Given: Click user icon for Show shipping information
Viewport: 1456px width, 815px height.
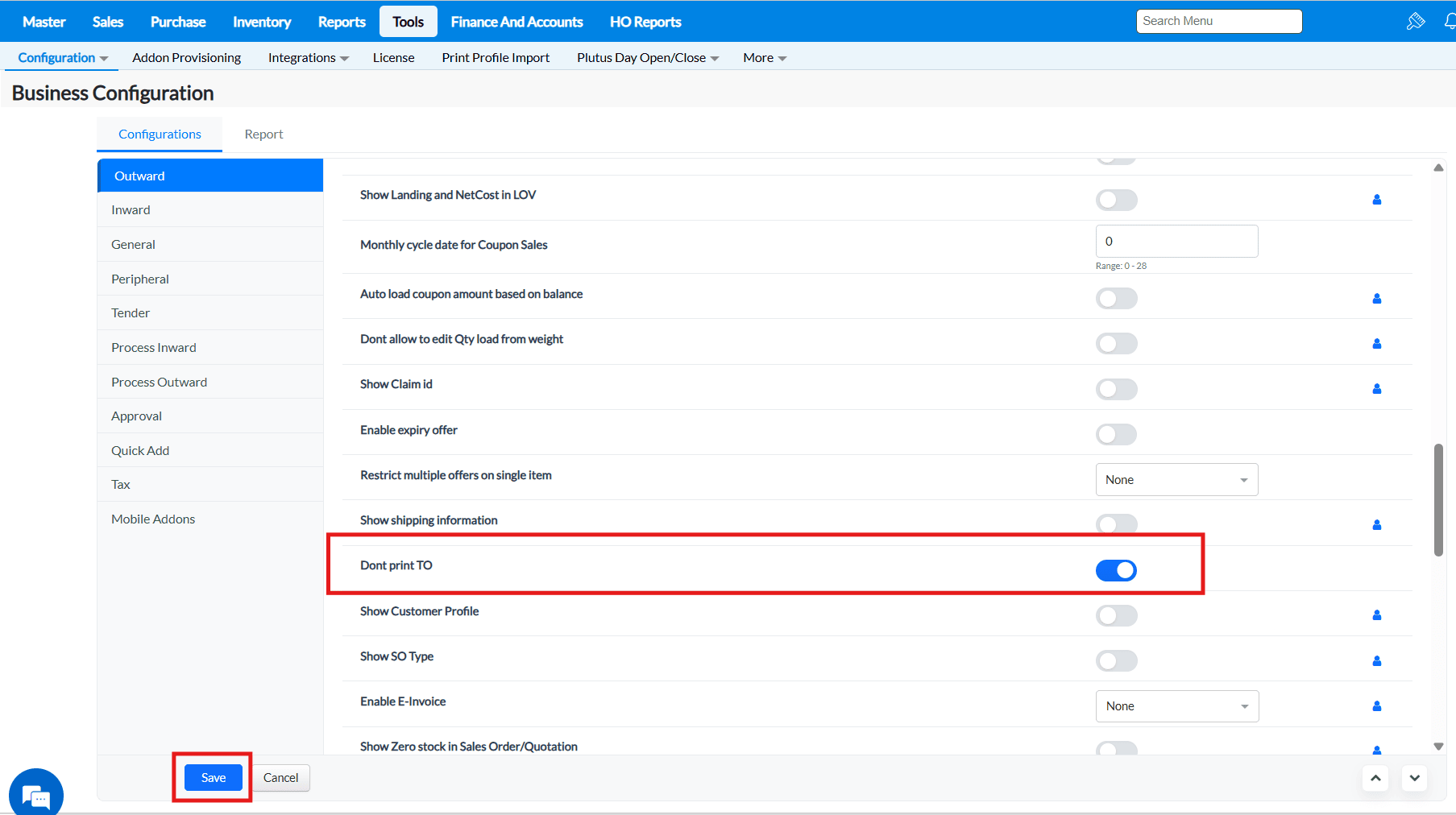Looking at the screenshot, I should coord(1376,525).
